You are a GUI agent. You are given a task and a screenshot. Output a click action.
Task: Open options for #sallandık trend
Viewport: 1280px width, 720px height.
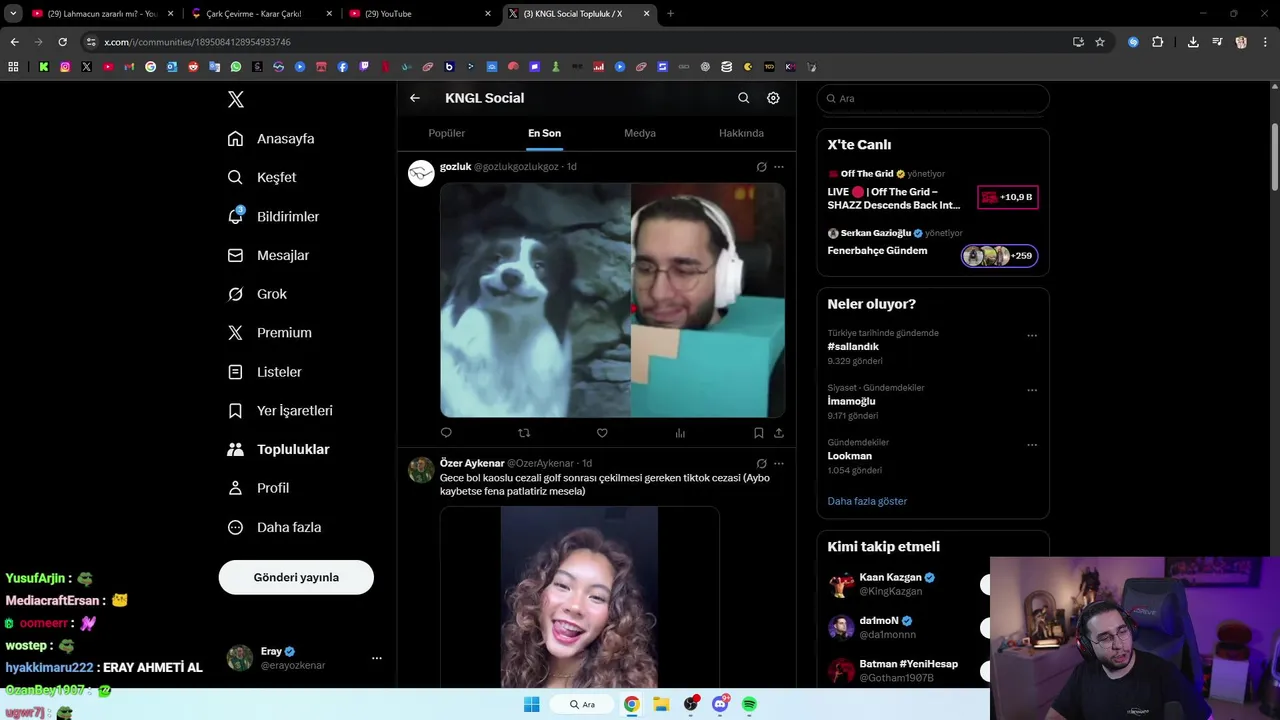pyautogui.click(x=1032, y=336)
